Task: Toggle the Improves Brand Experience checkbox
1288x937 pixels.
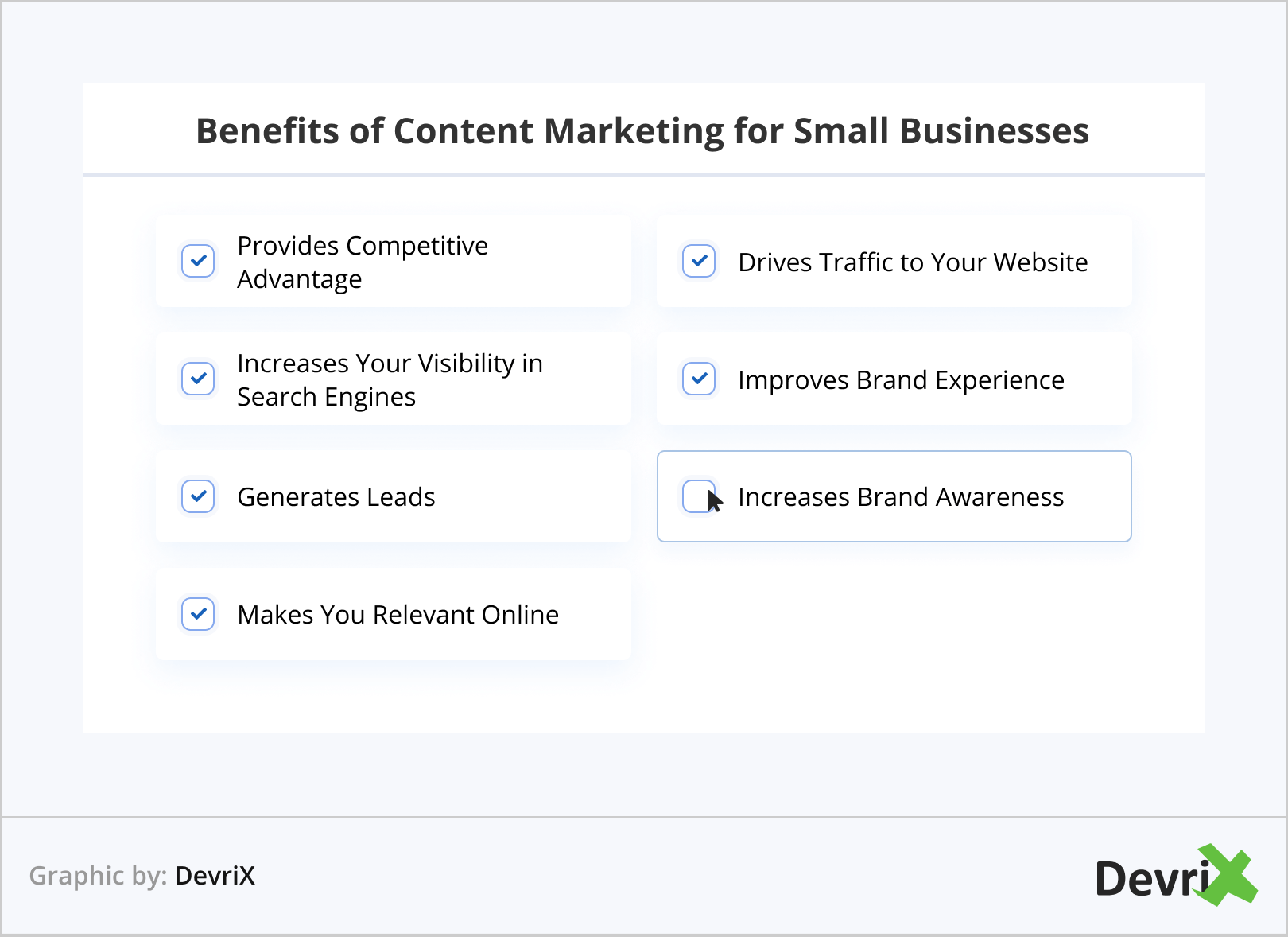Action: pos(699,379)
